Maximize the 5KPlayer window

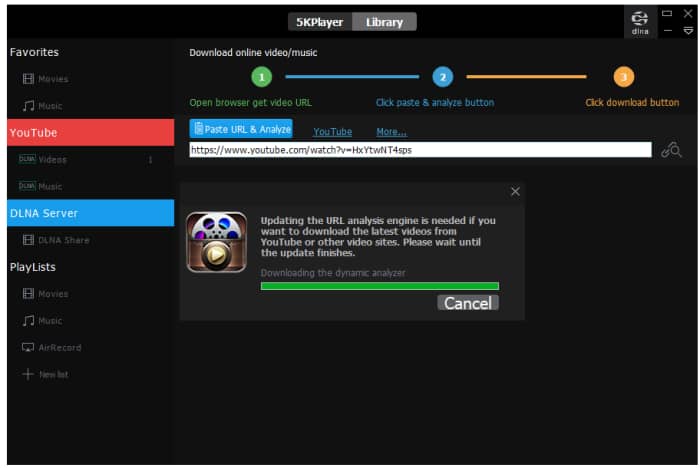click(x=667, y=13)
